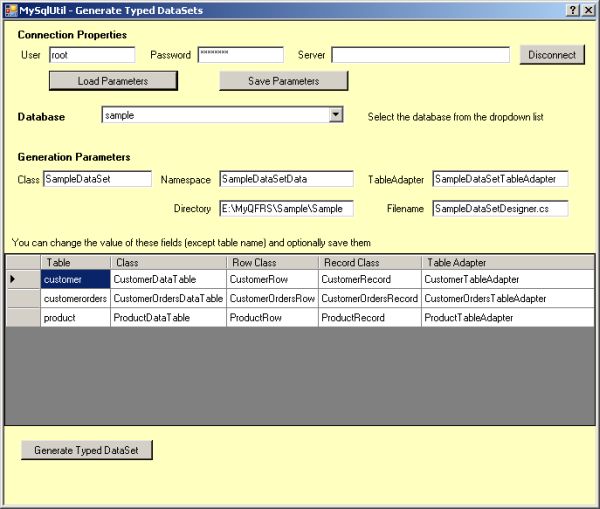This screenshot has height=509, width=600.
Task: Click the CustomerOrdersTableAdapter cell
Action: pos(508,299)
